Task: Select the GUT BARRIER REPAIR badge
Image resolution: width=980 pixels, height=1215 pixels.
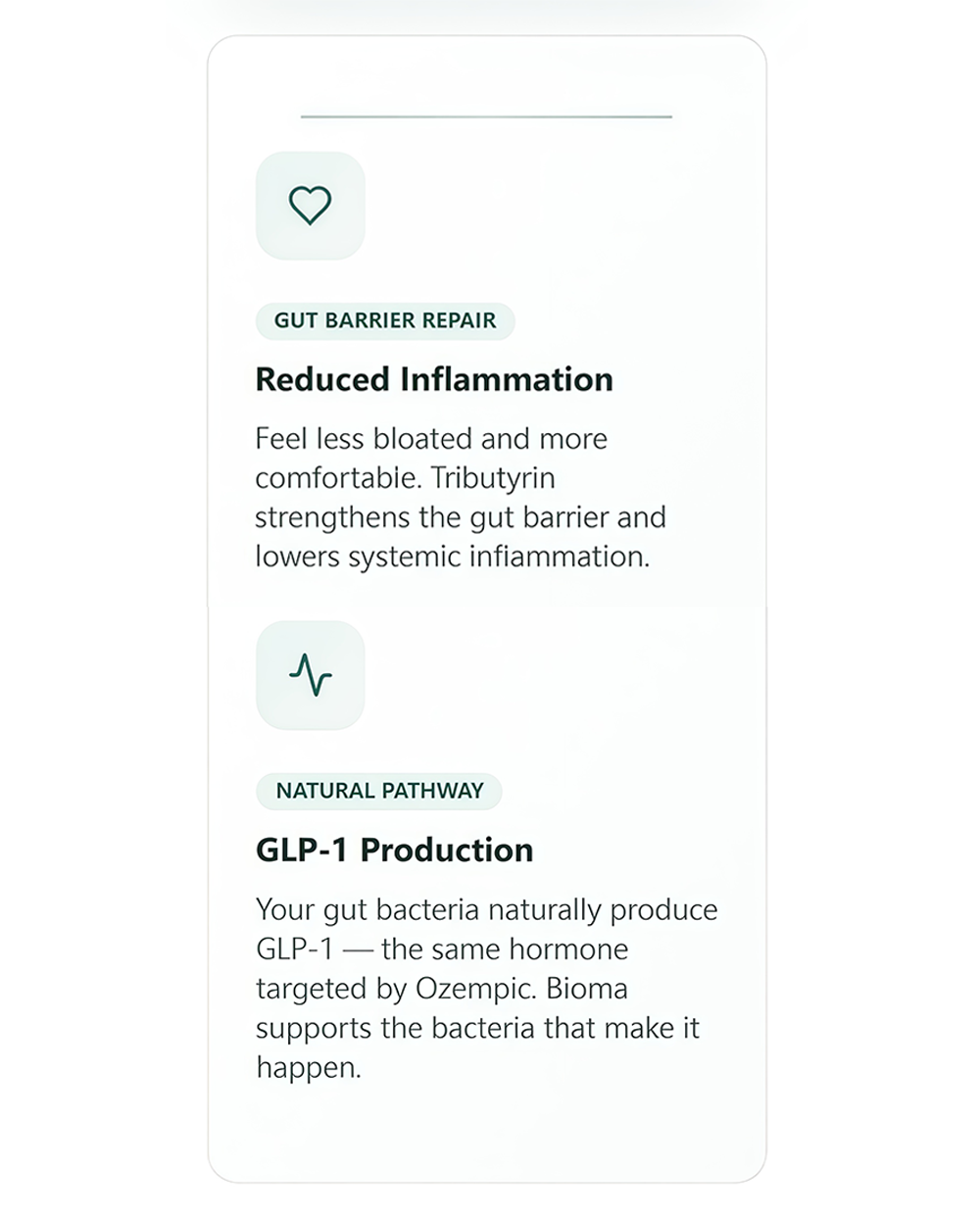Action: coord(384,320)
